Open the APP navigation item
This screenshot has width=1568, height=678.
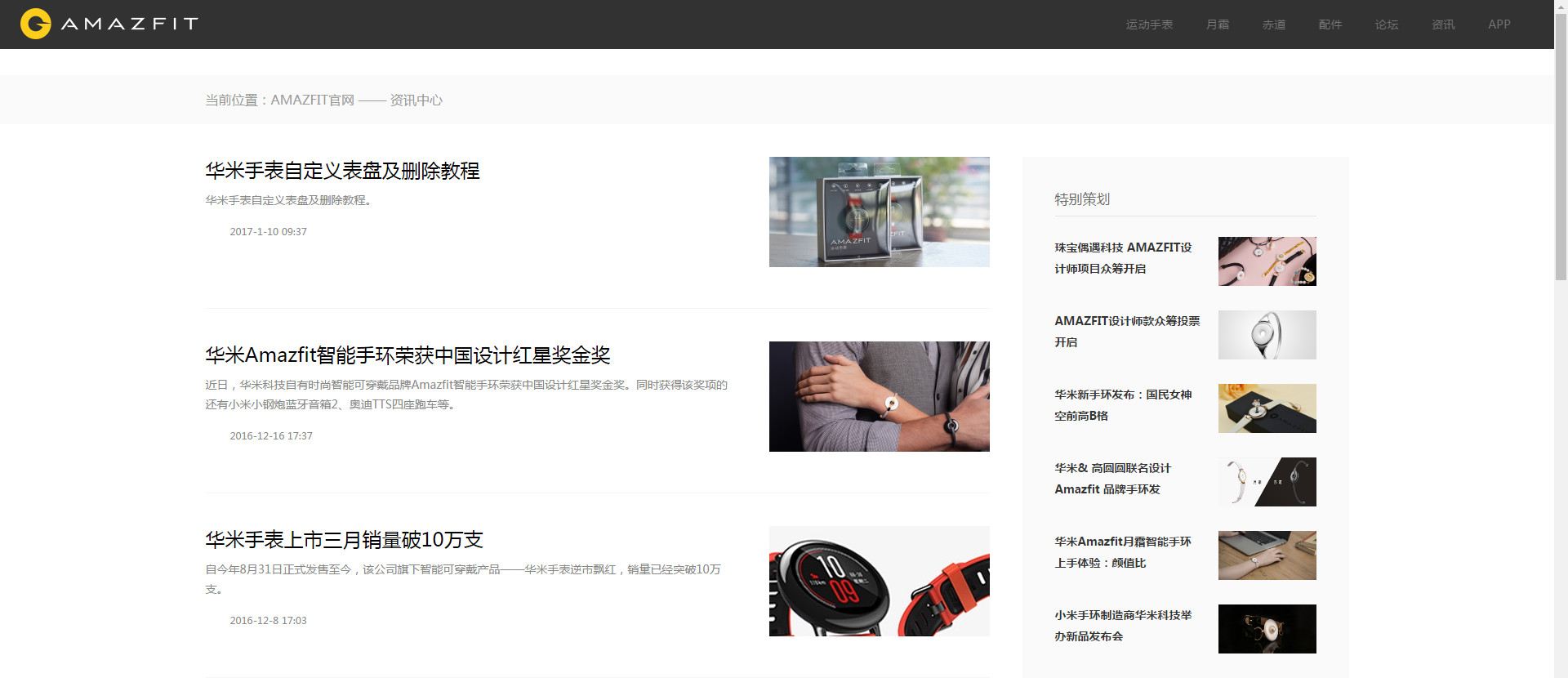click(1499, 25)
